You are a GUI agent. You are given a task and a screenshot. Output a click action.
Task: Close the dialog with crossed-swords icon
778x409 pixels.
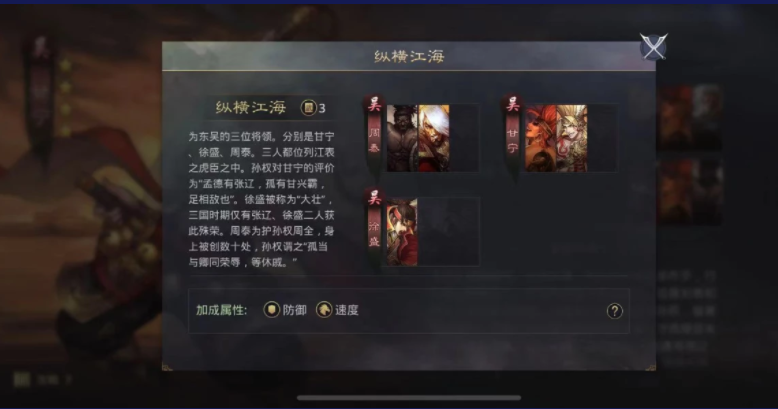pos(653,47)
